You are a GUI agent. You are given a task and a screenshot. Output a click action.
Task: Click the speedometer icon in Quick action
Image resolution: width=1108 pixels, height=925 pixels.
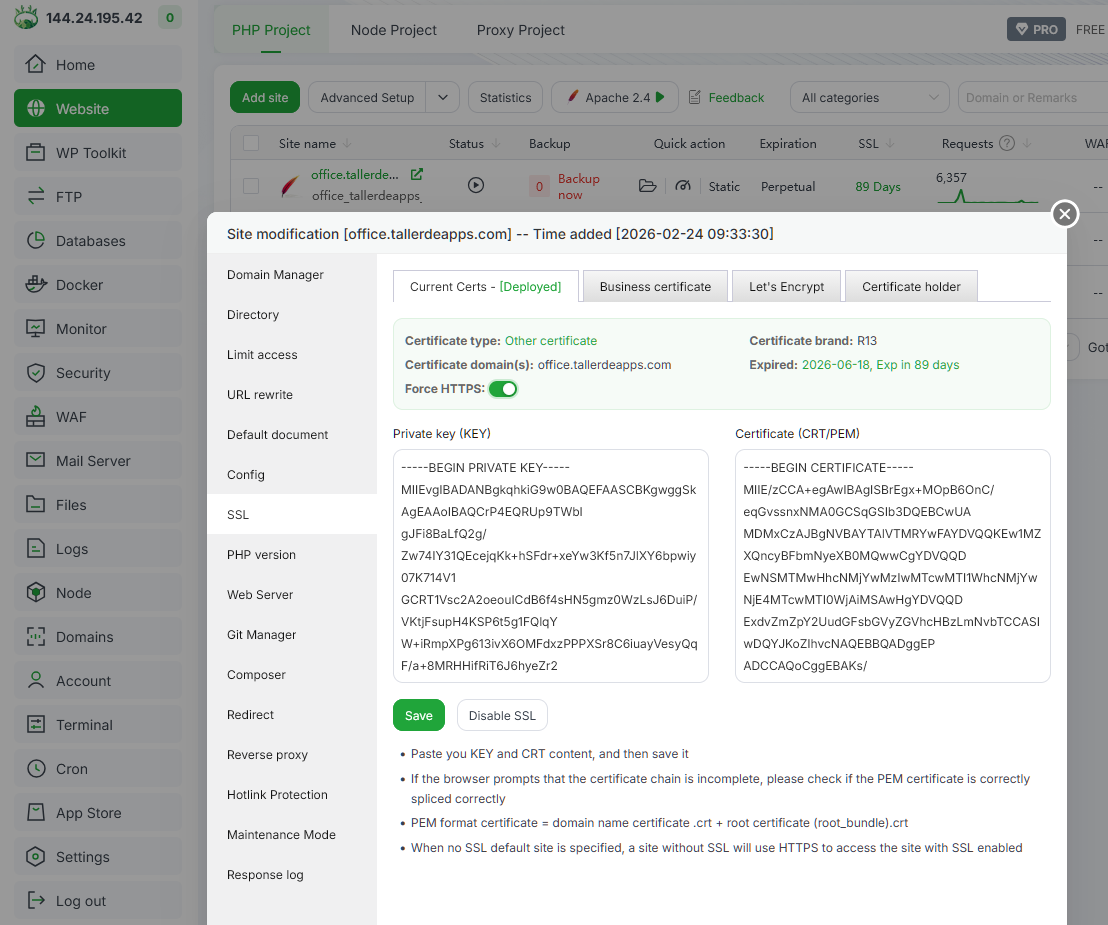tap(683, 186)
